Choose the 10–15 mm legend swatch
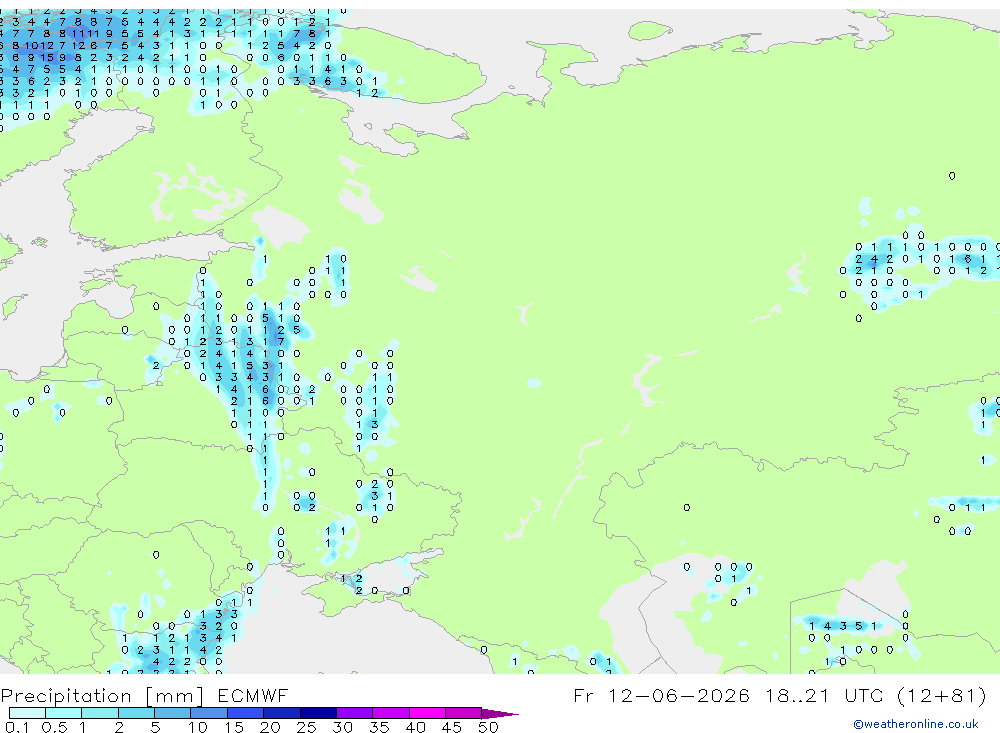The height and width of the screenshot is (733, 1000). (209, 713)
